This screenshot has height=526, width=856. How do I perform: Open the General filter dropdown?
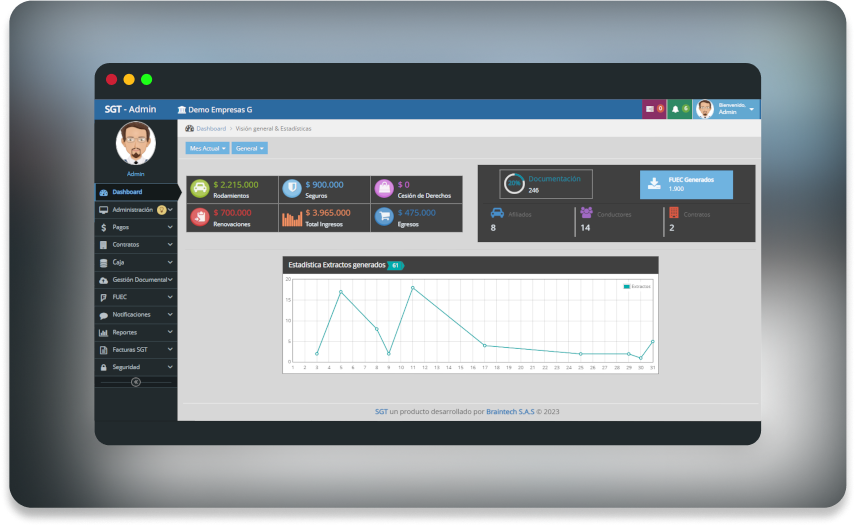click(250, 148)
